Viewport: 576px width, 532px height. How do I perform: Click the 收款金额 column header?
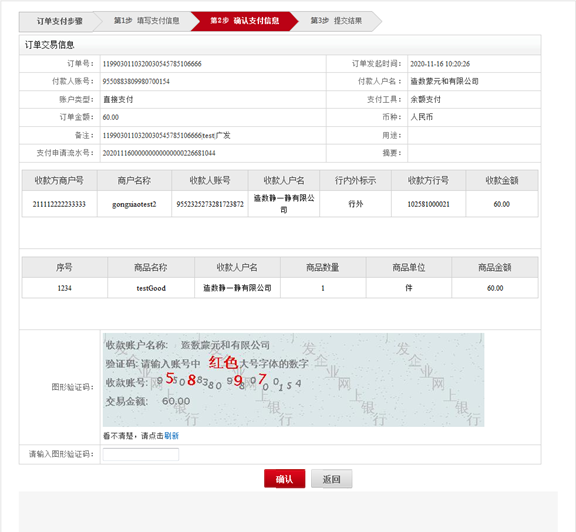pyautogui.click(x=502, y=180)
